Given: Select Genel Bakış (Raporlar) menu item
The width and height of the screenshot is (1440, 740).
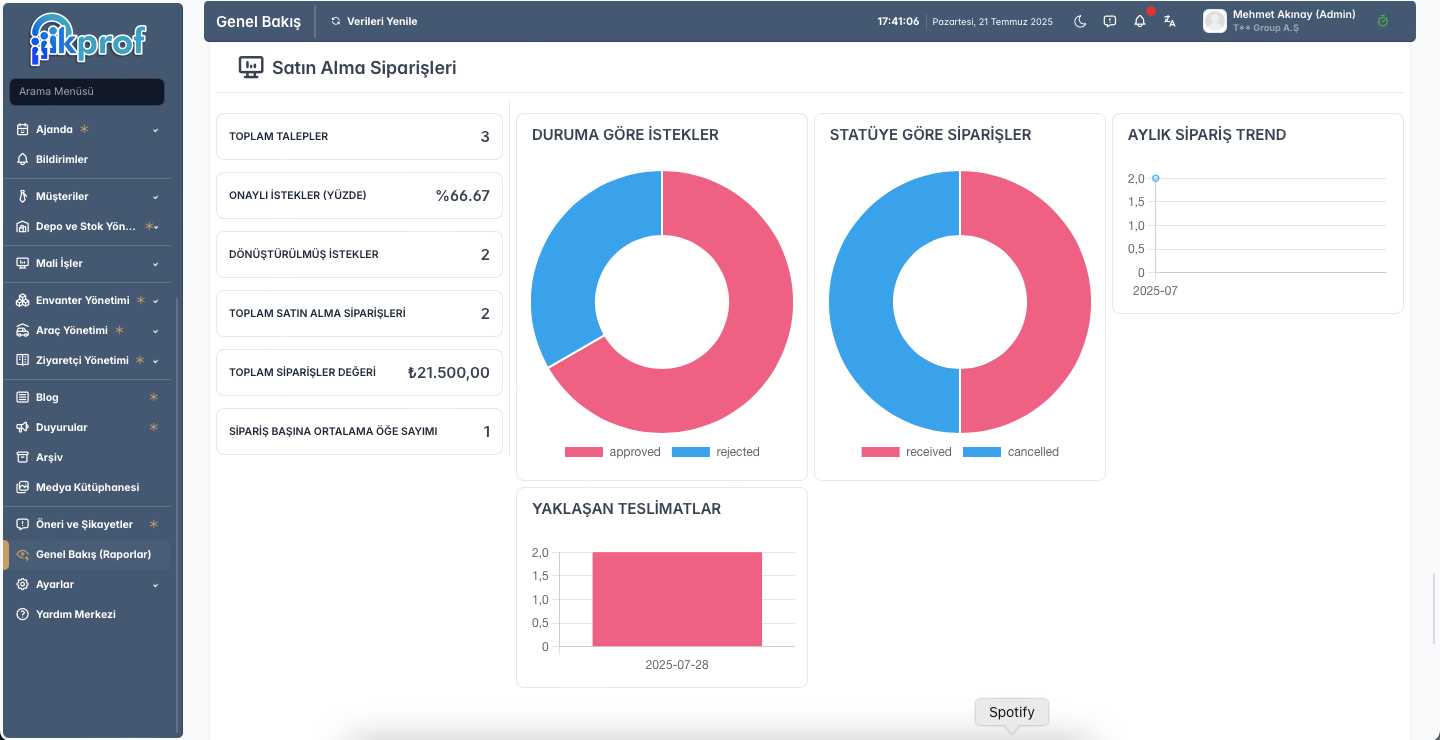Looking at the screenshot, I should coord(86,554).
